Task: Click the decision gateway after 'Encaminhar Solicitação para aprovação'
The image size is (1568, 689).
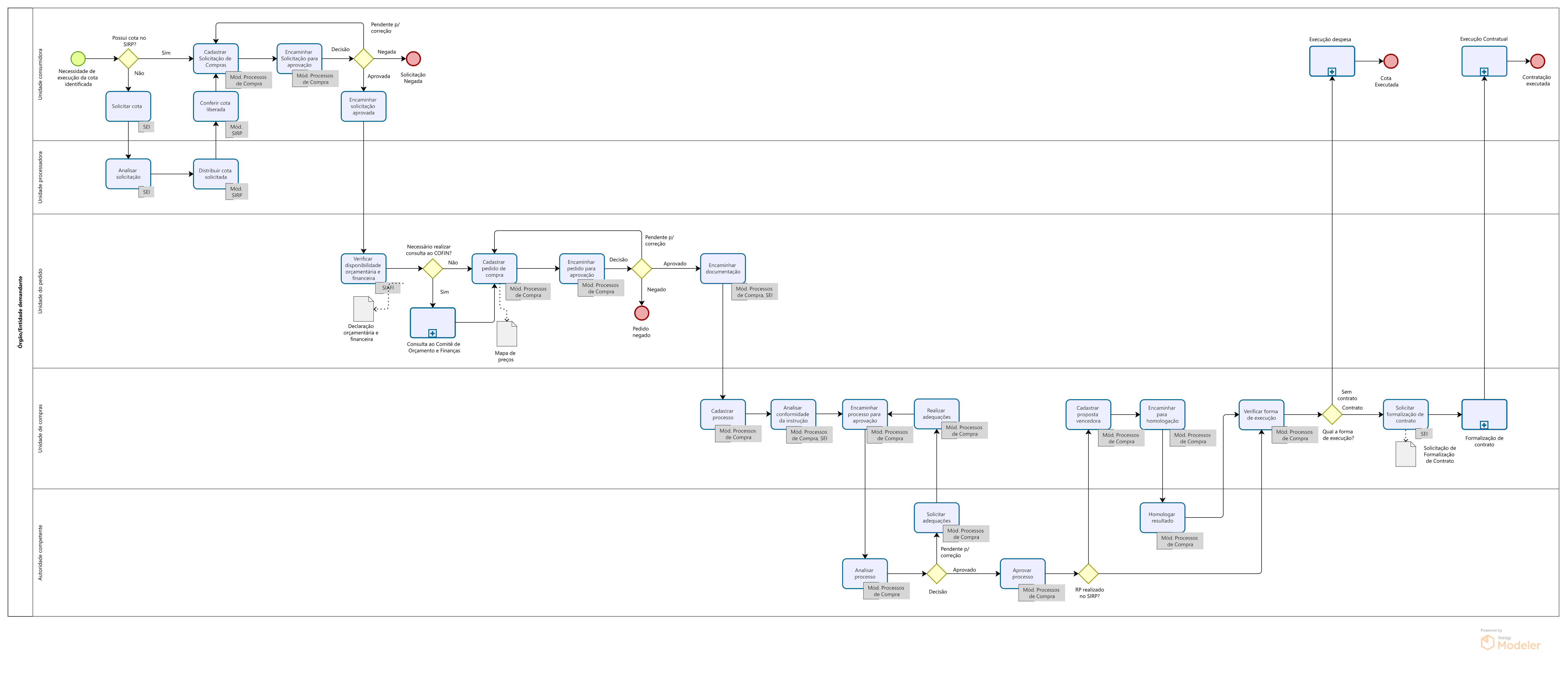Action: pos(363,58)
